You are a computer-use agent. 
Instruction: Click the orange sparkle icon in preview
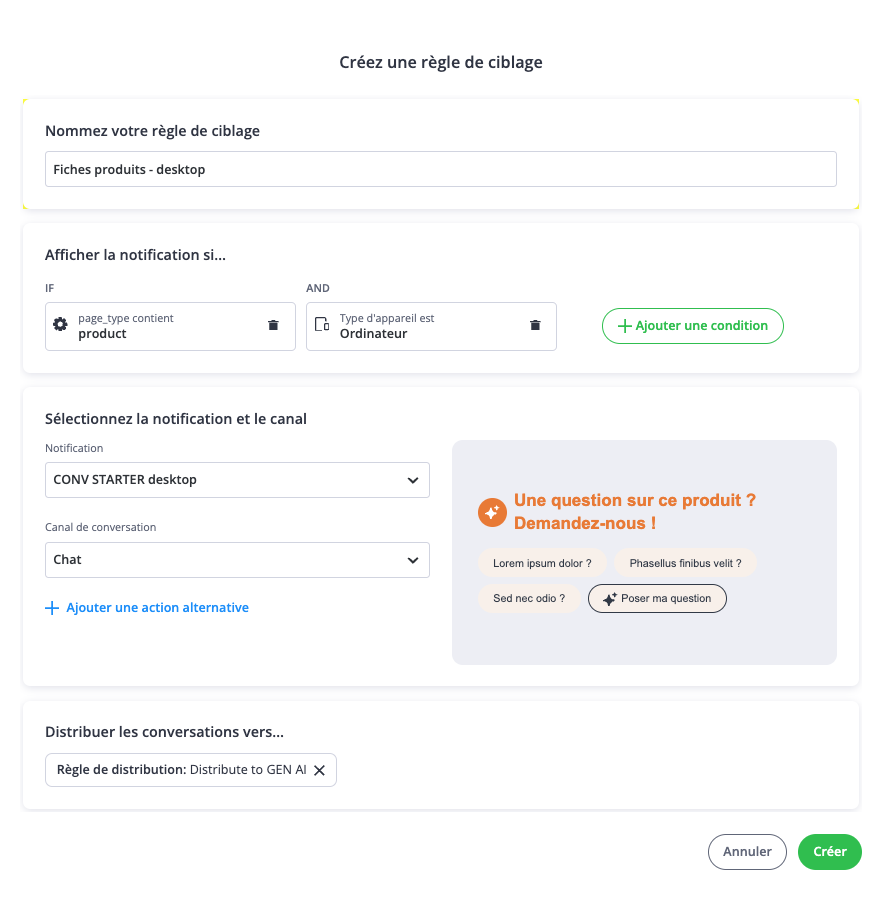click(x=491, y=512)
